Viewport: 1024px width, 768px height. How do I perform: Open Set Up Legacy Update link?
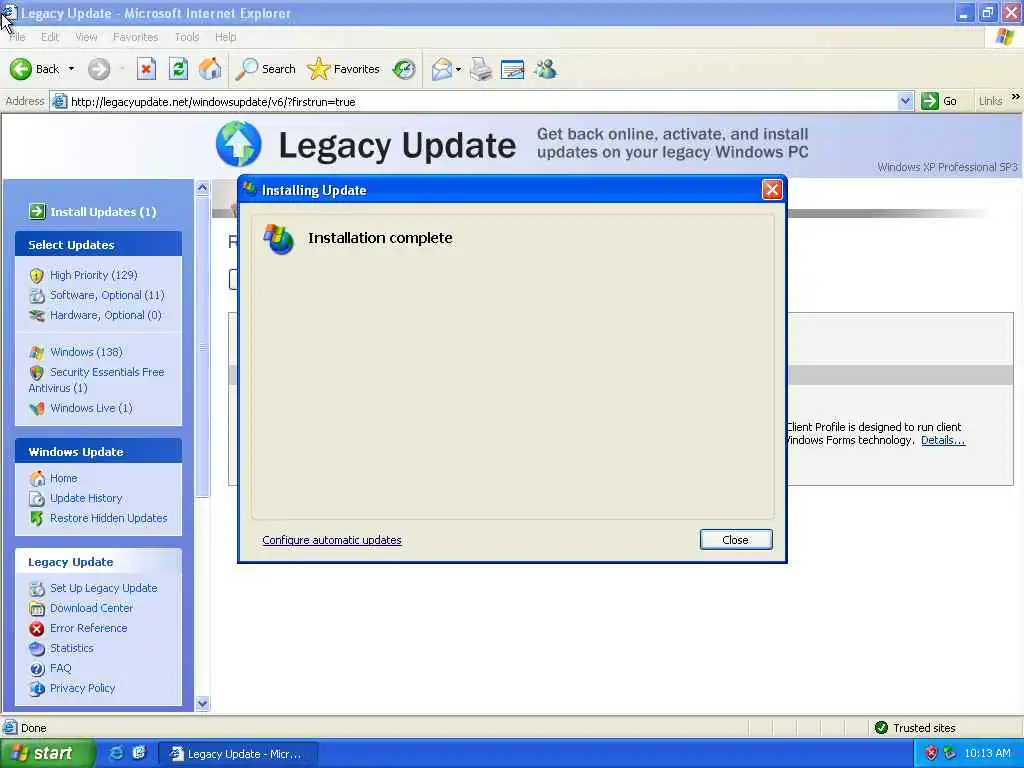pos(104,588)
